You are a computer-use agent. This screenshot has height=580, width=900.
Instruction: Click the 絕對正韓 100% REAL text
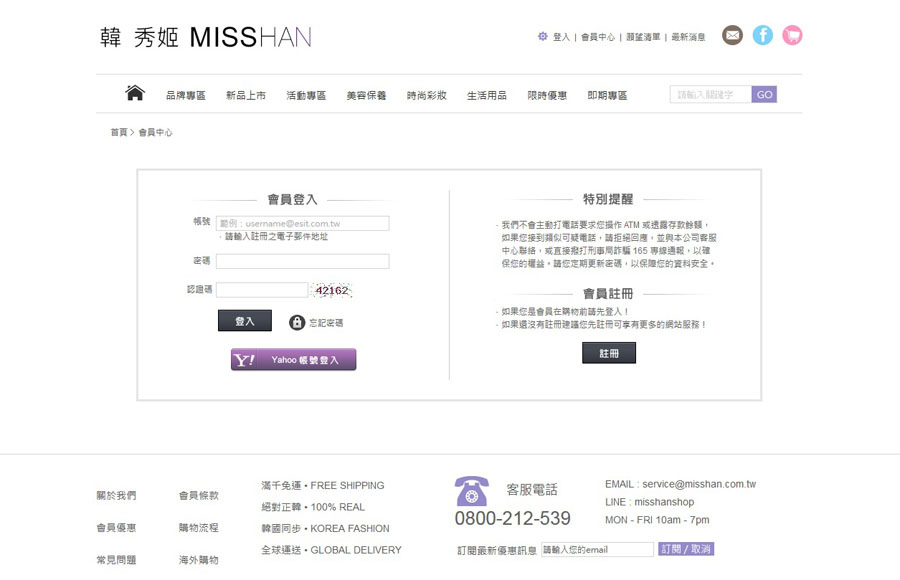[313, 507]
